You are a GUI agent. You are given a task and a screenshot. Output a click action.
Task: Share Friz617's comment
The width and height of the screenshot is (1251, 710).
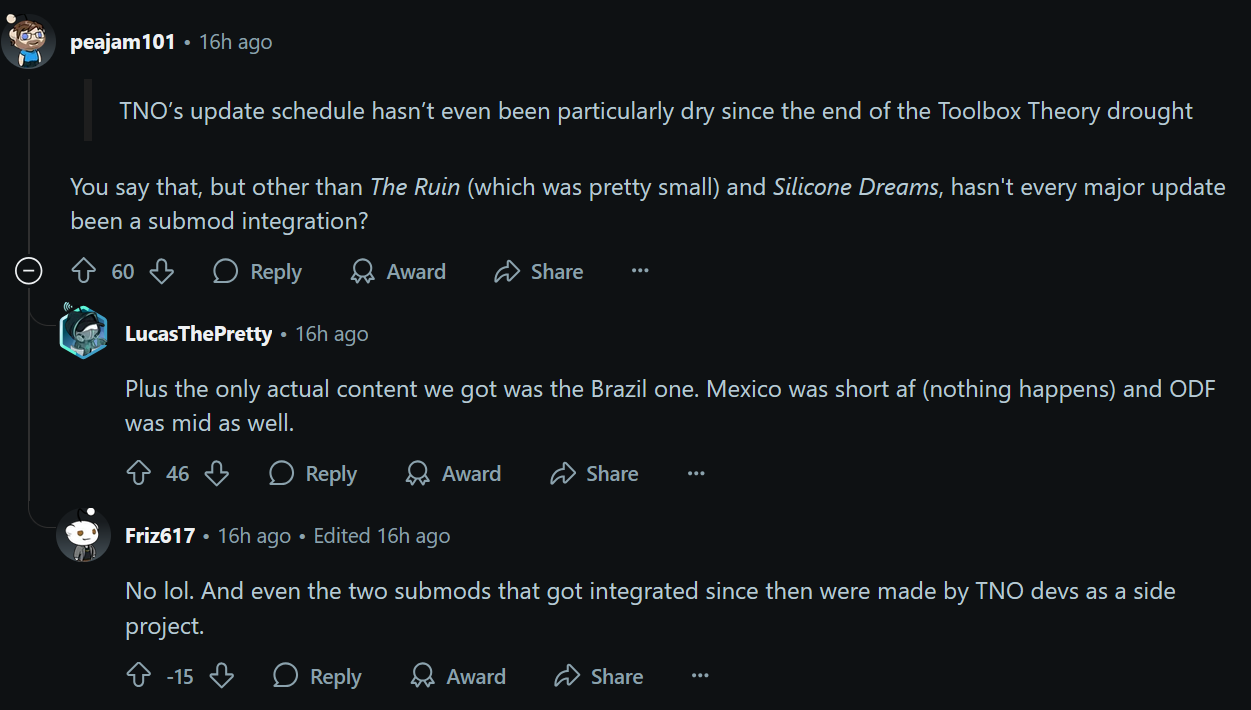coord(598,676)
